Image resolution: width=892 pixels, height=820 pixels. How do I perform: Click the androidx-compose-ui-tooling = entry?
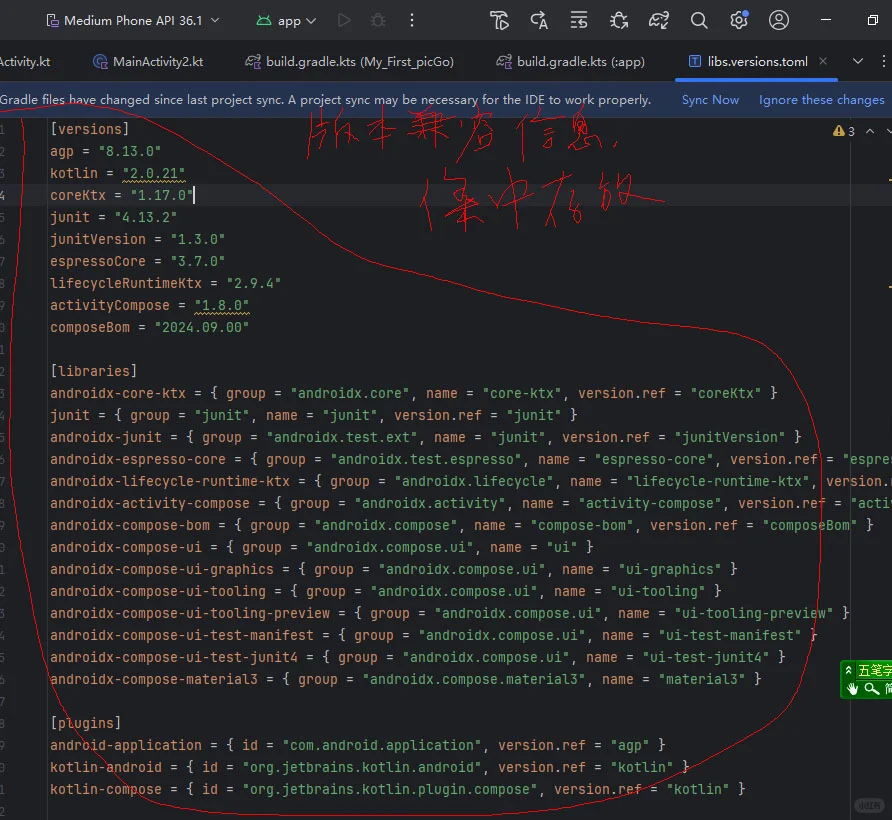coord(386,591)
